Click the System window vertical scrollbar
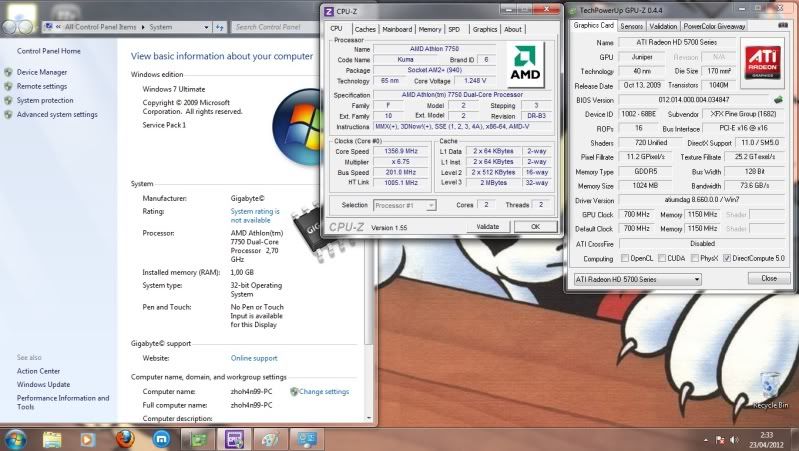Image resolution: width=799 pixels, height=451 pixels. pos(369,229)
